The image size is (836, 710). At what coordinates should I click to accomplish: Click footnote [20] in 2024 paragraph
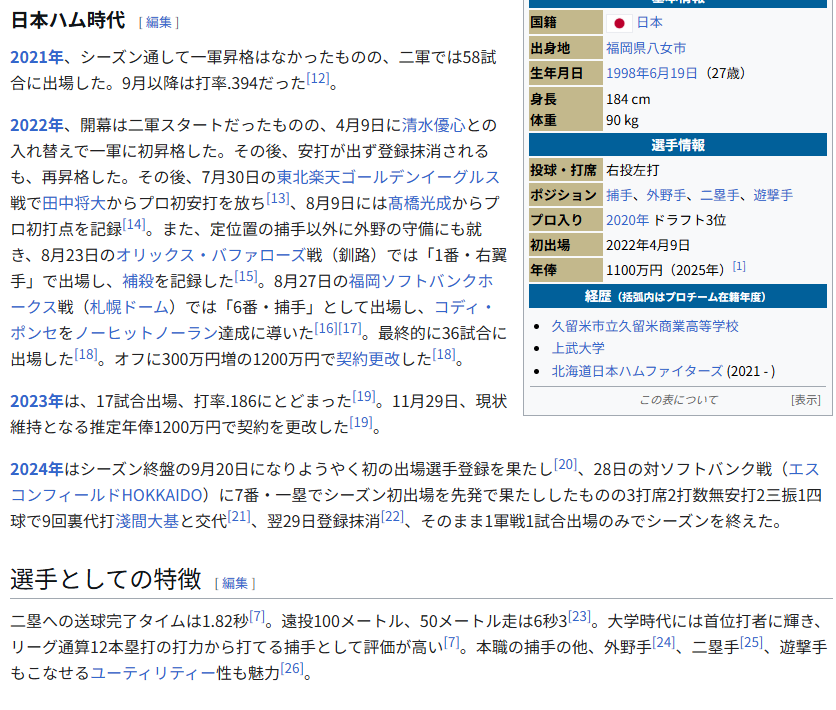tap(565, 465)
